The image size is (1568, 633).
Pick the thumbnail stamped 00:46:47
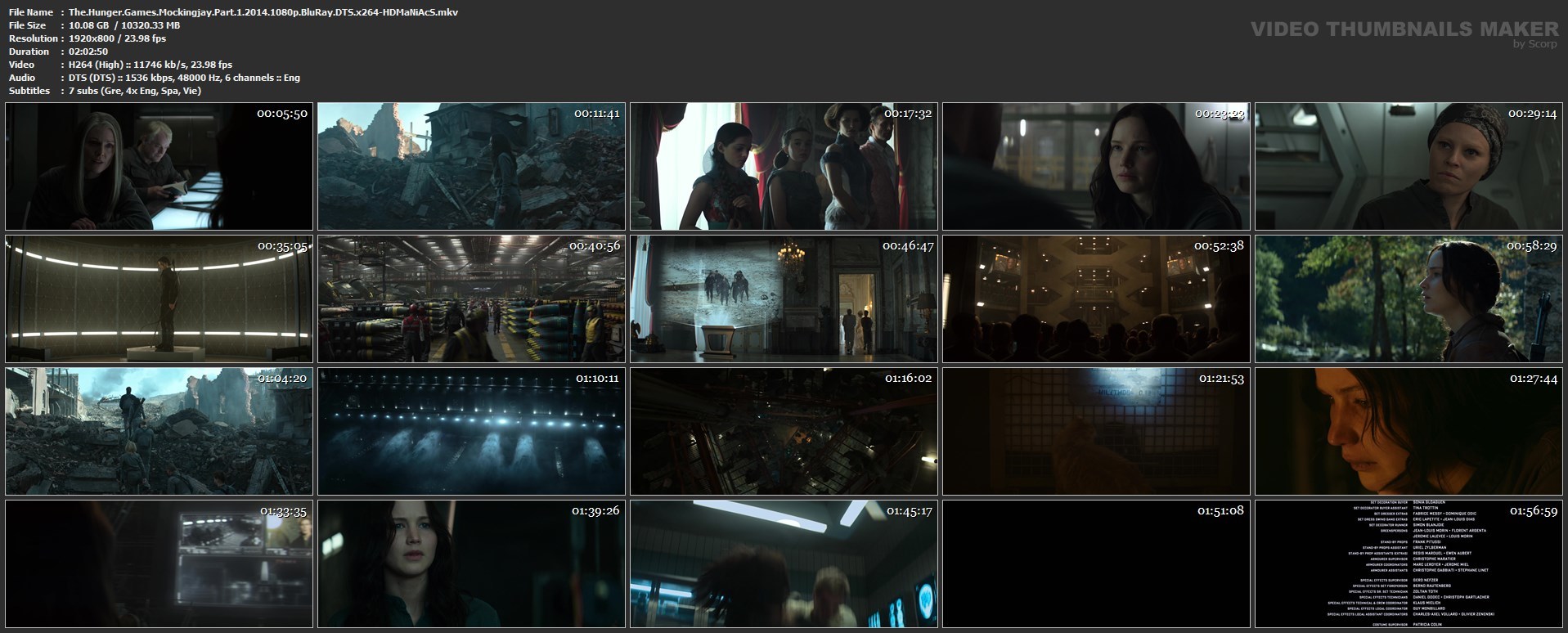pos(784,299)
